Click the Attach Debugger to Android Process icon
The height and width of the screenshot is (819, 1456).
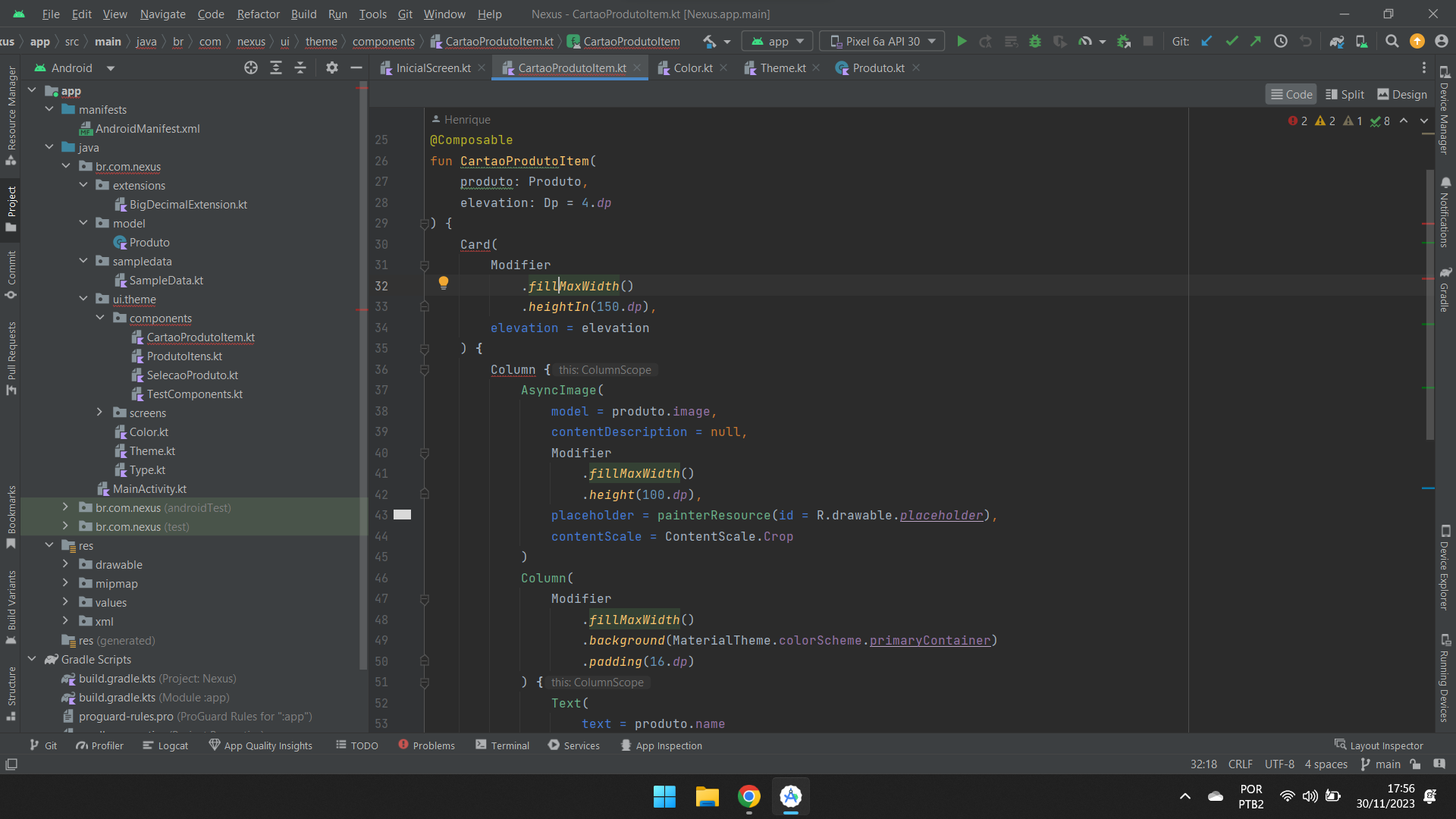tap(1124, 42)
